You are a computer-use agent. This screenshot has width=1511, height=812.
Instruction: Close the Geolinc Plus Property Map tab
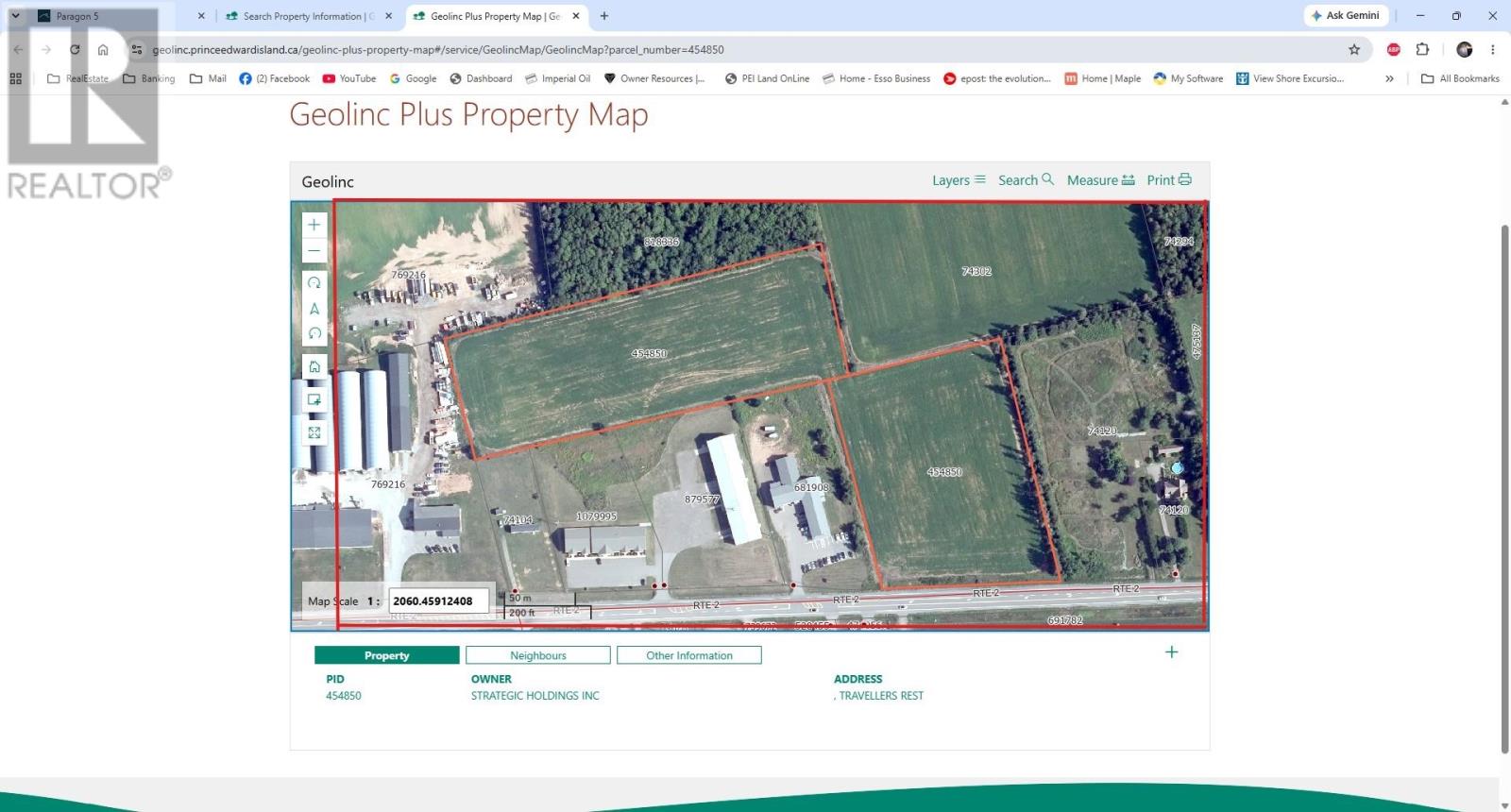pos(576,16)
